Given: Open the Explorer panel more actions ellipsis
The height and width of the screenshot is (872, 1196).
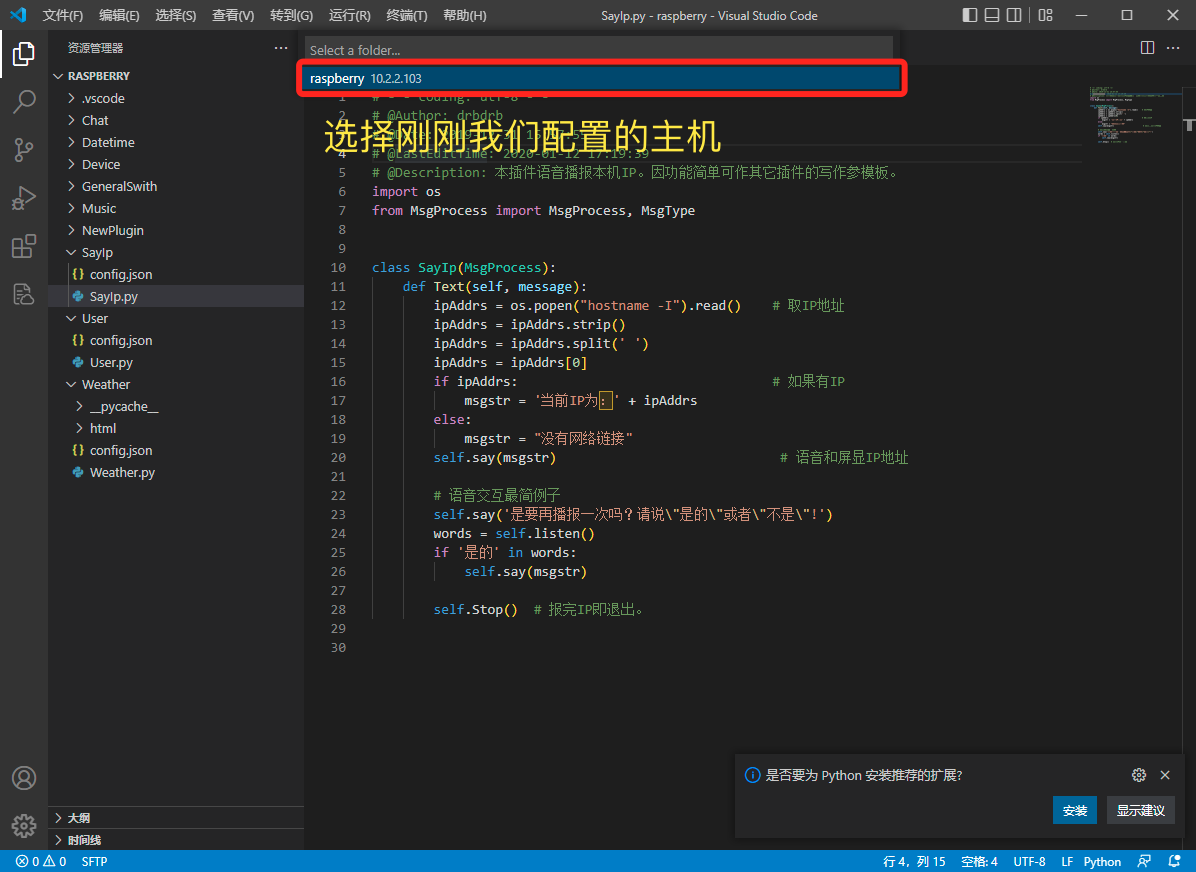Looking at the screenshot, I should 281,47.
